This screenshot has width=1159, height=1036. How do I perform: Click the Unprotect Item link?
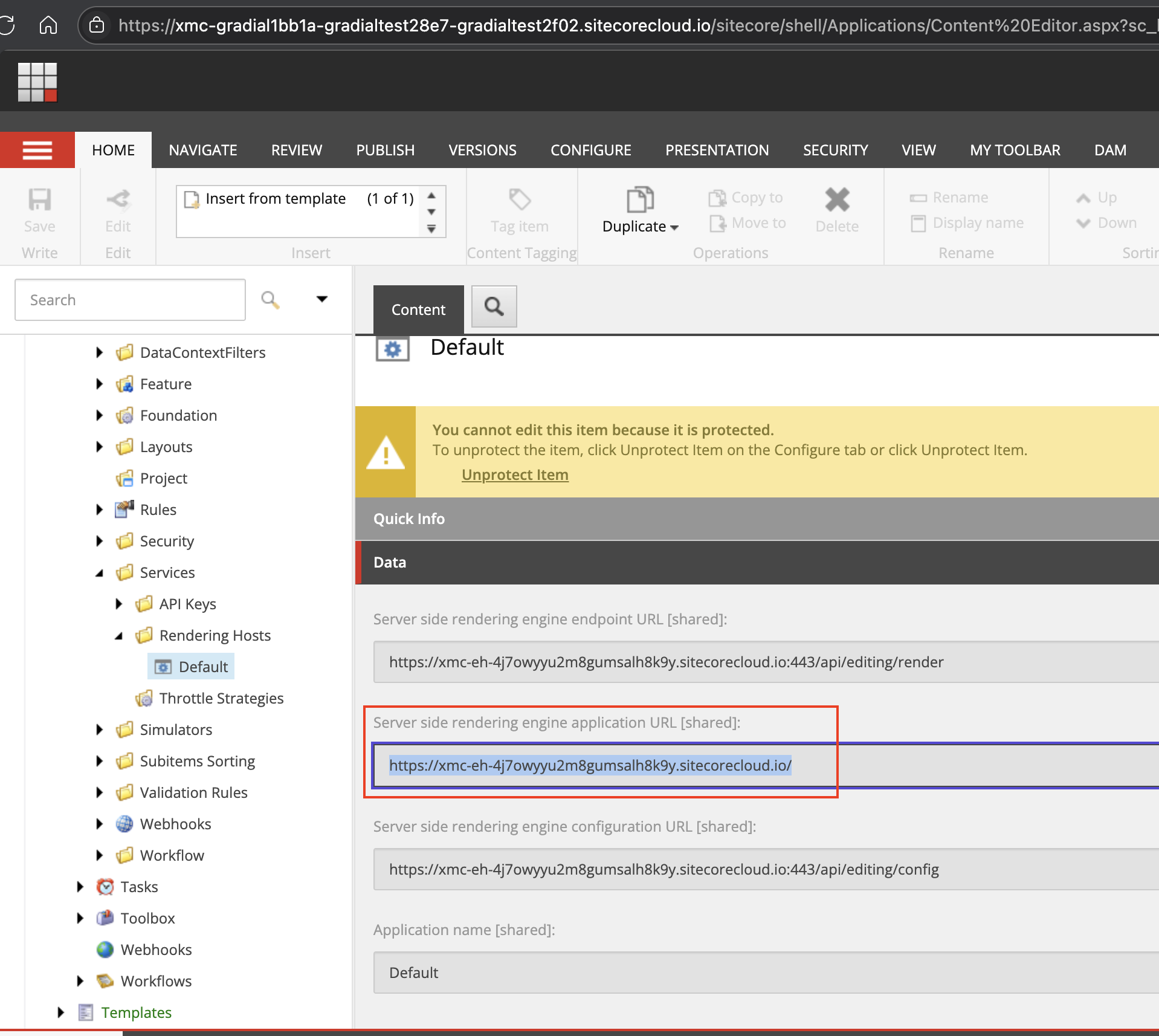click(x=515, y=475)
